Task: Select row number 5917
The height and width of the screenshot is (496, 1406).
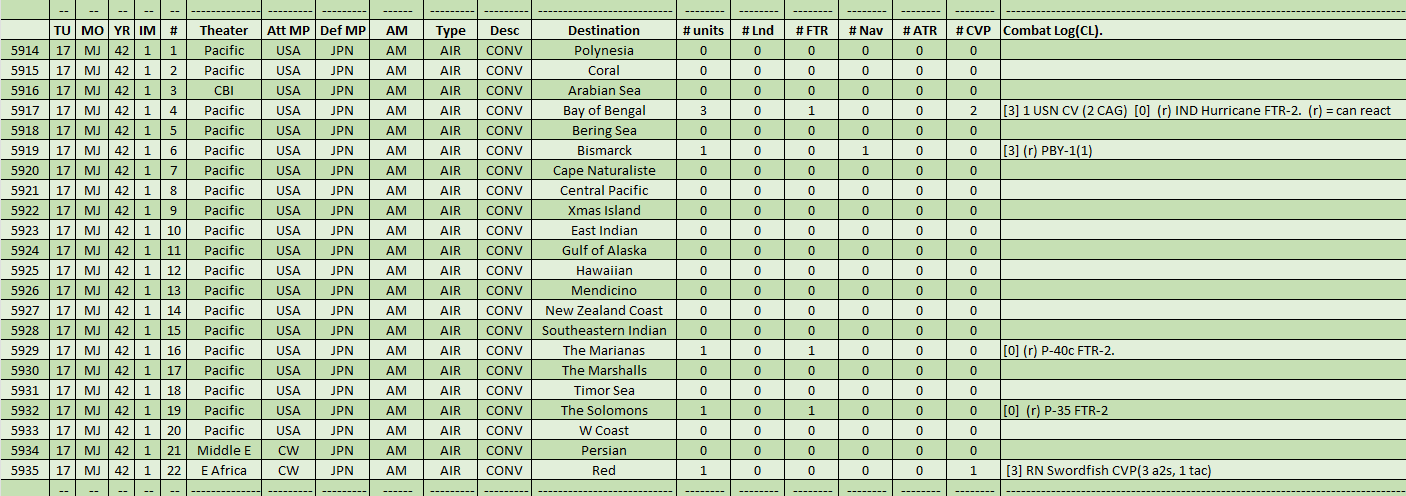Action: coord(25,111)
